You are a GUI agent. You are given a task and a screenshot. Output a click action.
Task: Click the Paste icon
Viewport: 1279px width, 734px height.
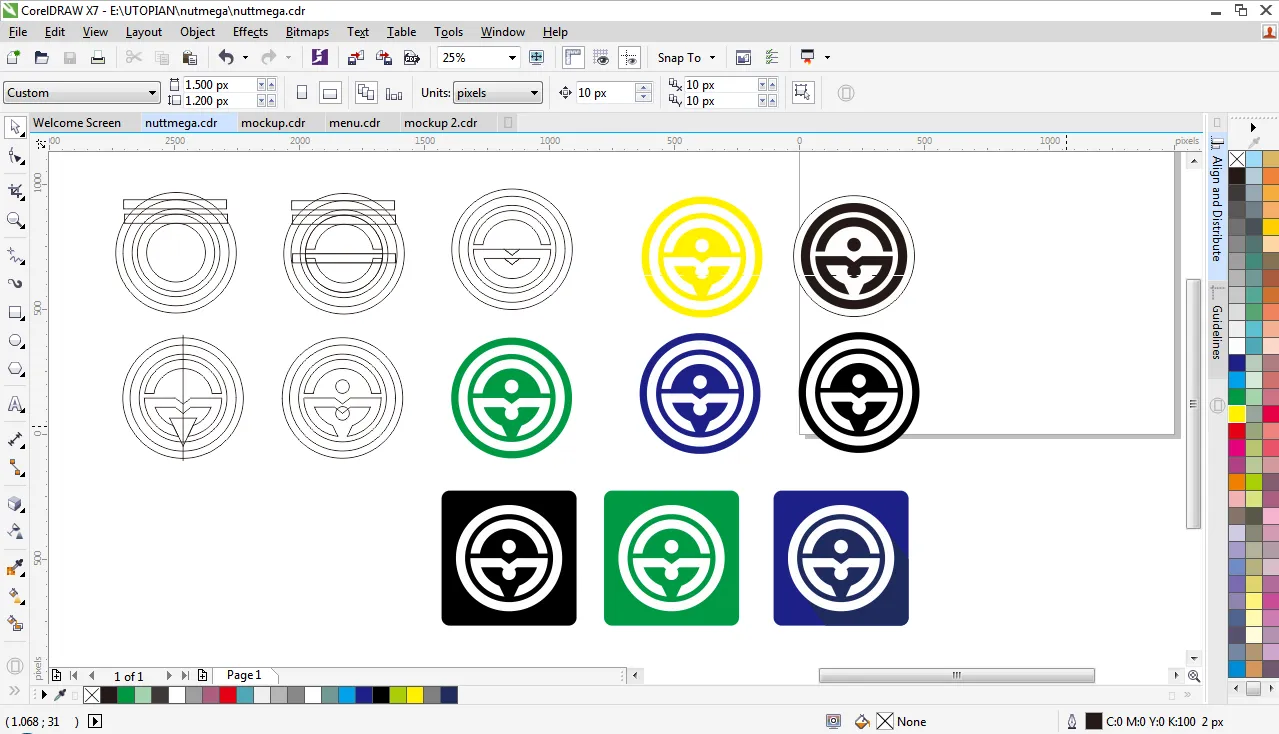pos(189,58)
